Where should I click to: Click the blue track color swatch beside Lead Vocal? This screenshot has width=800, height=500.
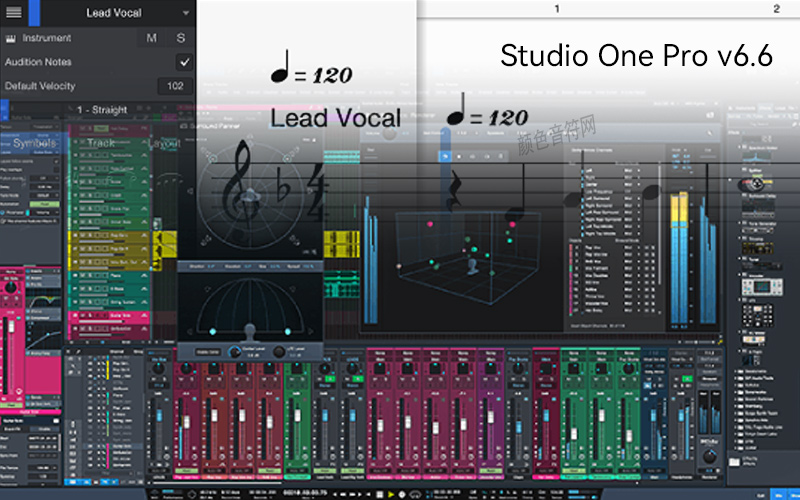(x=34, y=13)
